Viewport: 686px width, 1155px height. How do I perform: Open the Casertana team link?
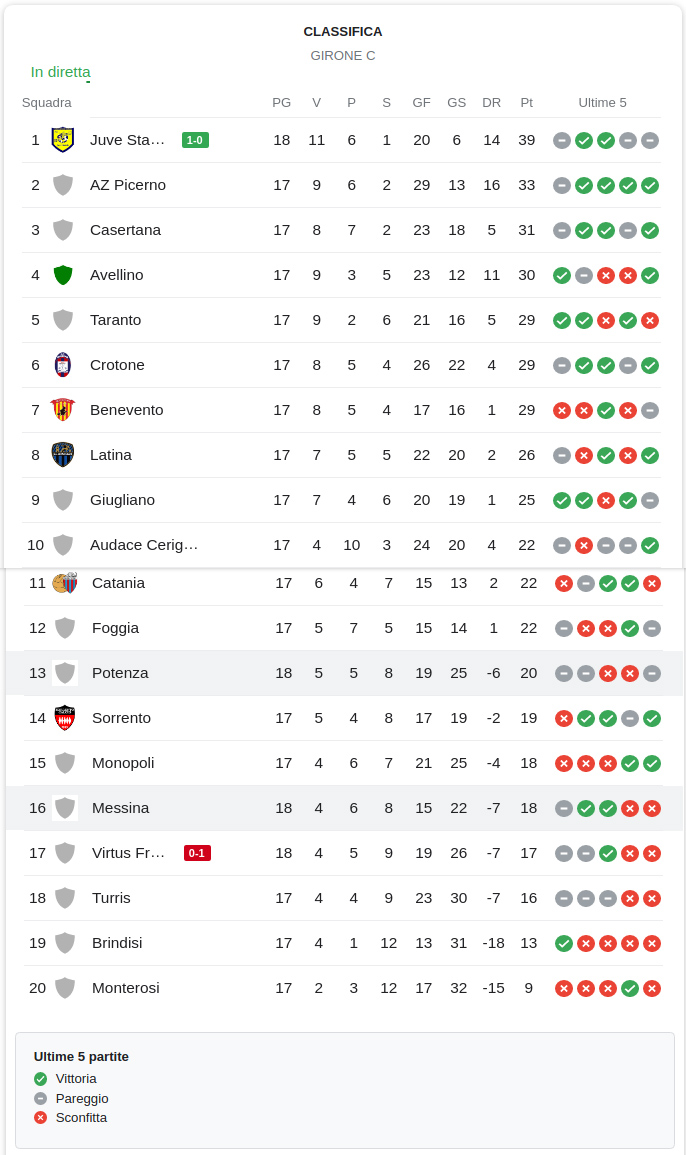125,230
